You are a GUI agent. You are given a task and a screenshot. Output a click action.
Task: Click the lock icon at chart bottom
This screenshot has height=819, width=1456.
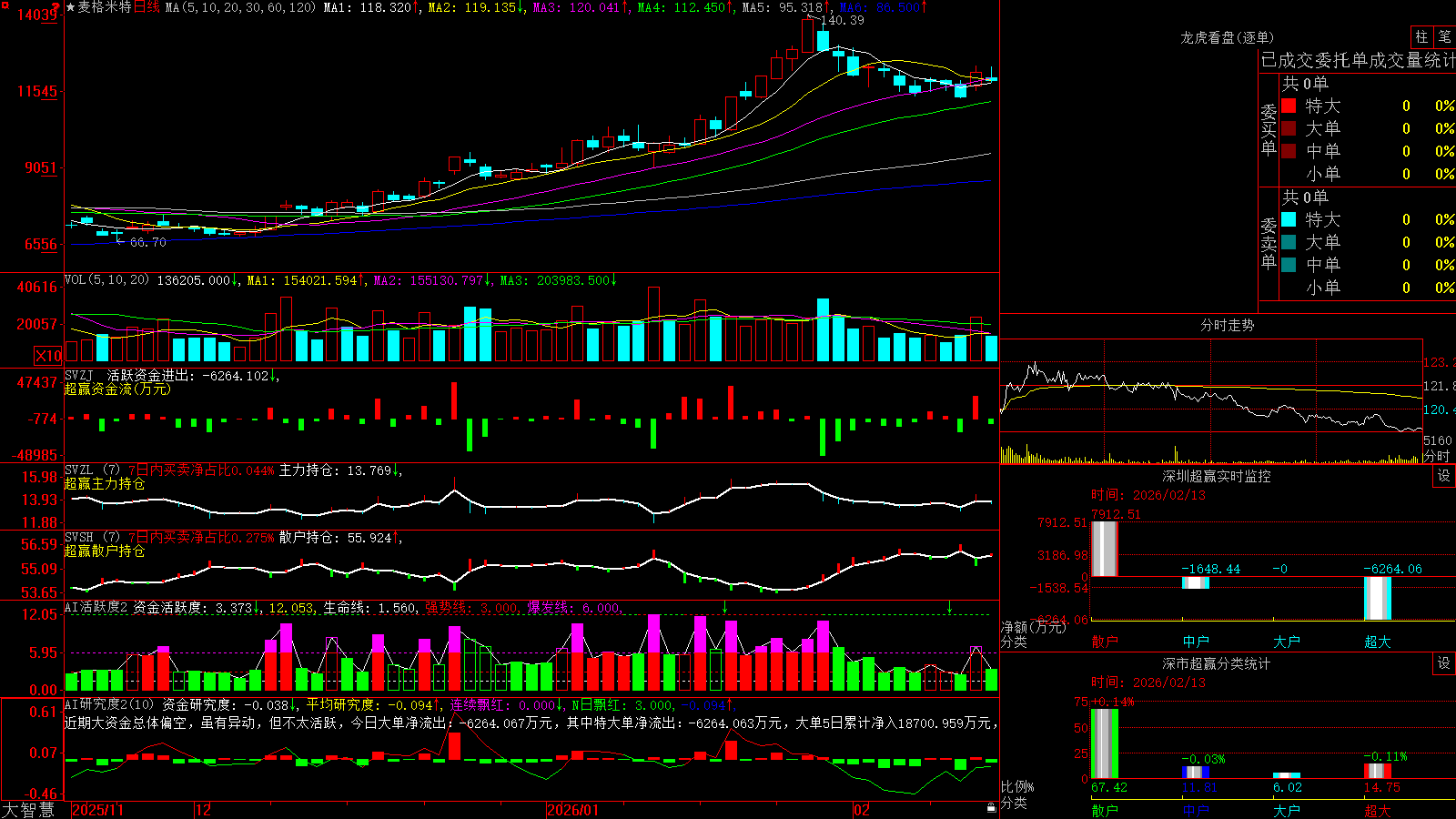[x=991, y=808]
